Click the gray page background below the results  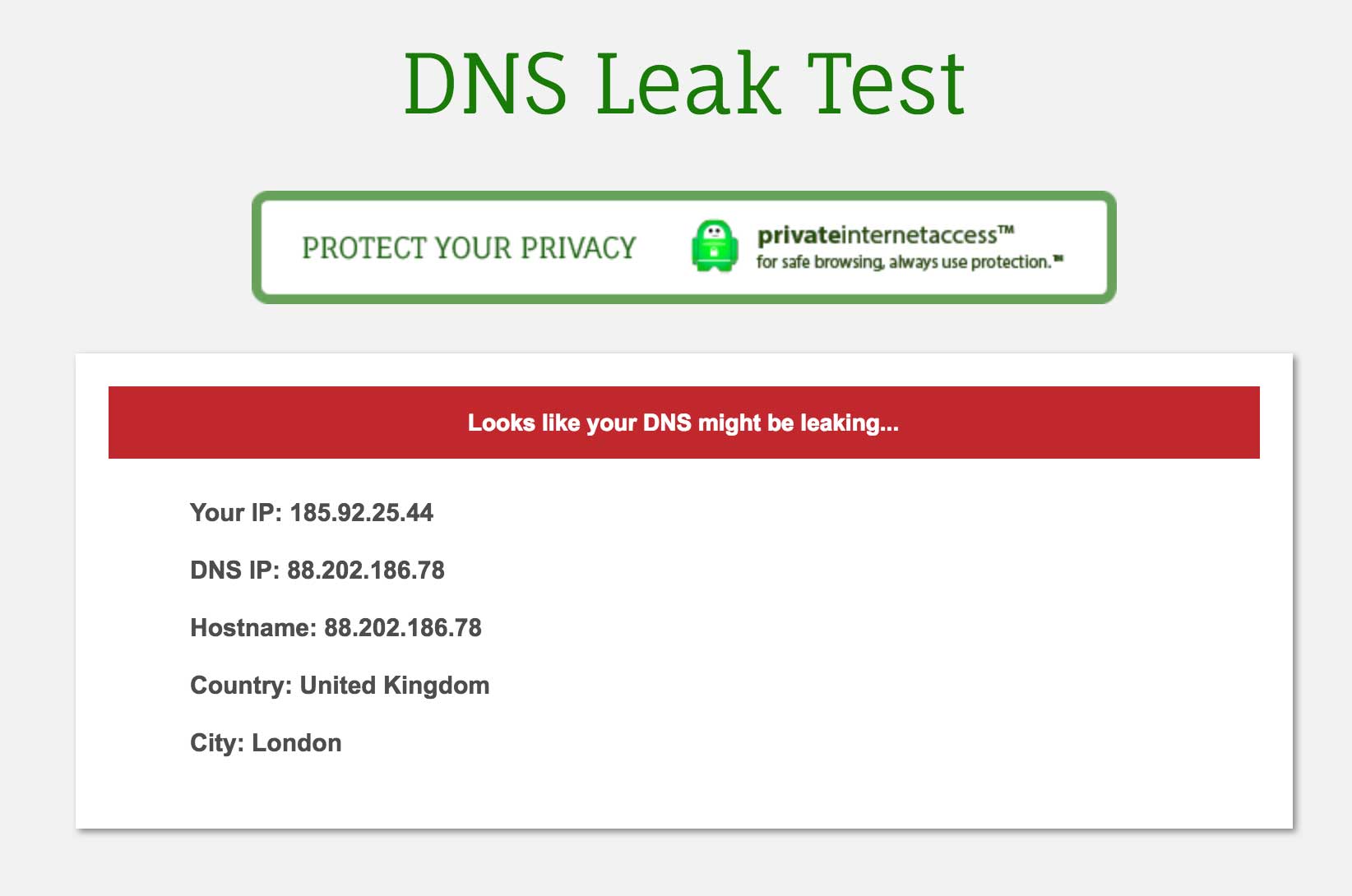(674, 867)
